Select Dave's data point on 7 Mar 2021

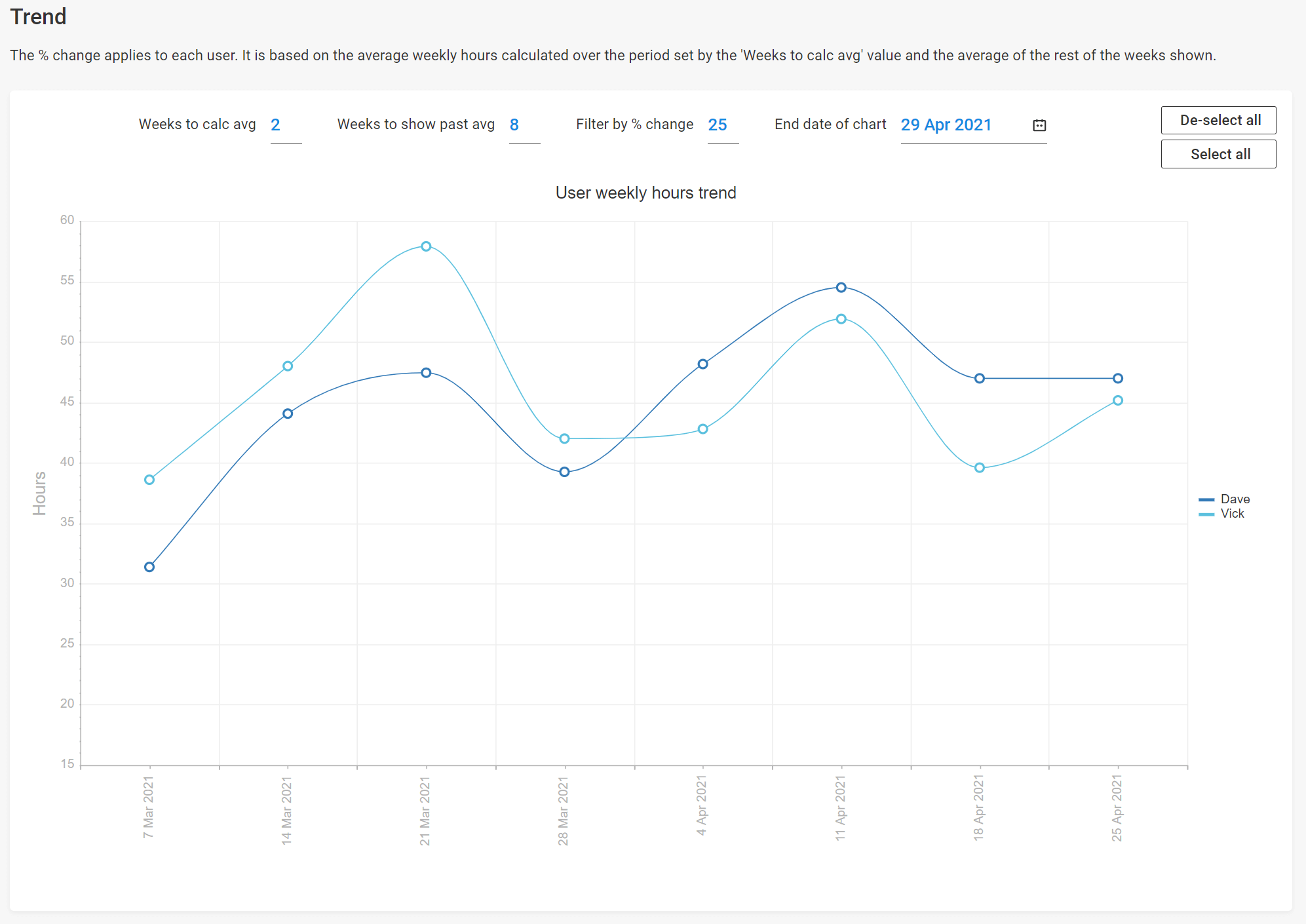coord(149,567)
